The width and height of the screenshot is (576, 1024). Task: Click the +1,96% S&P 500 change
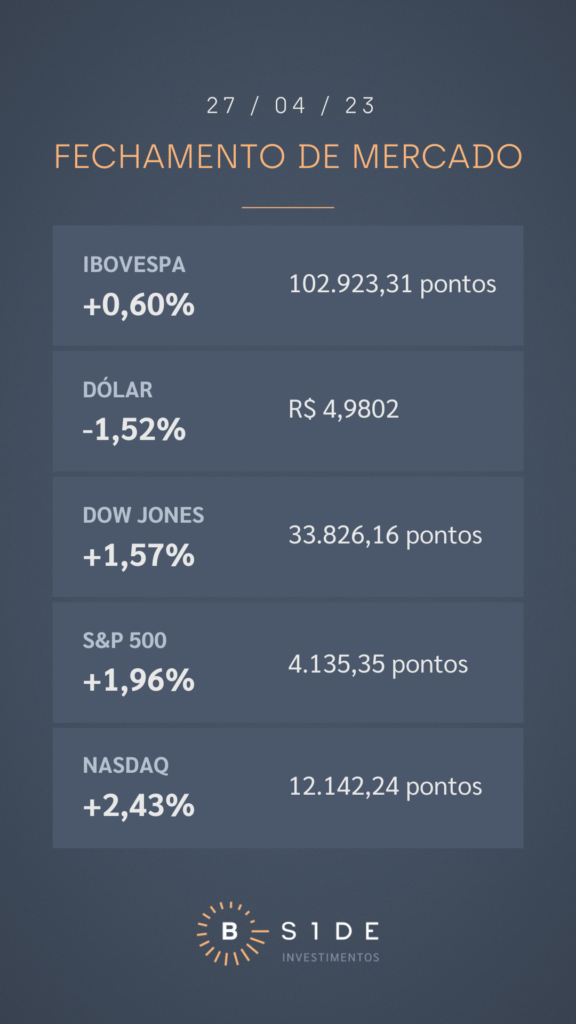tap(138, 681)
